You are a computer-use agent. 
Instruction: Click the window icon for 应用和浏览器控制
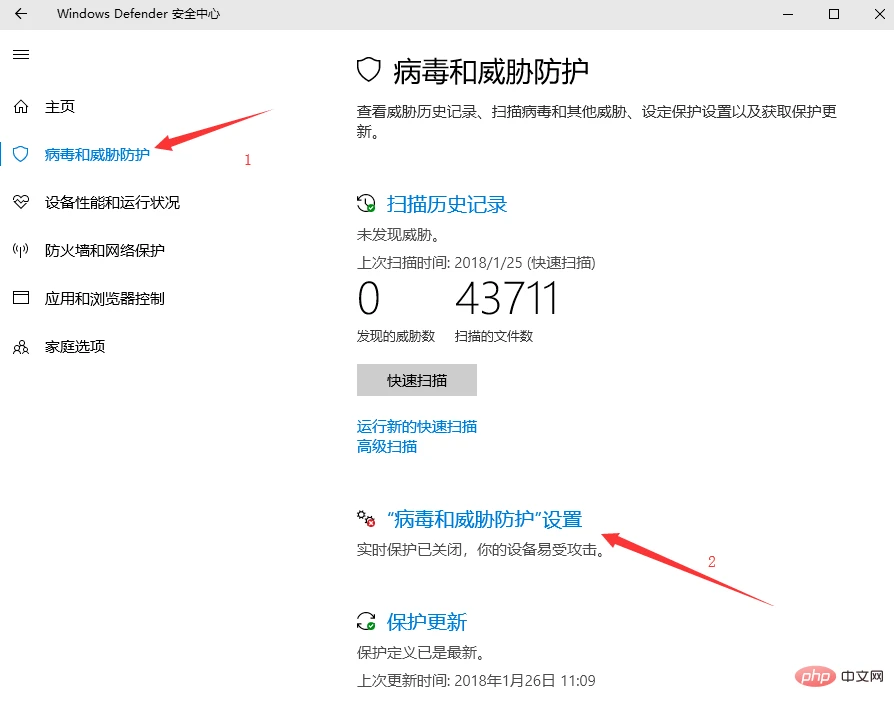[21, 298]
